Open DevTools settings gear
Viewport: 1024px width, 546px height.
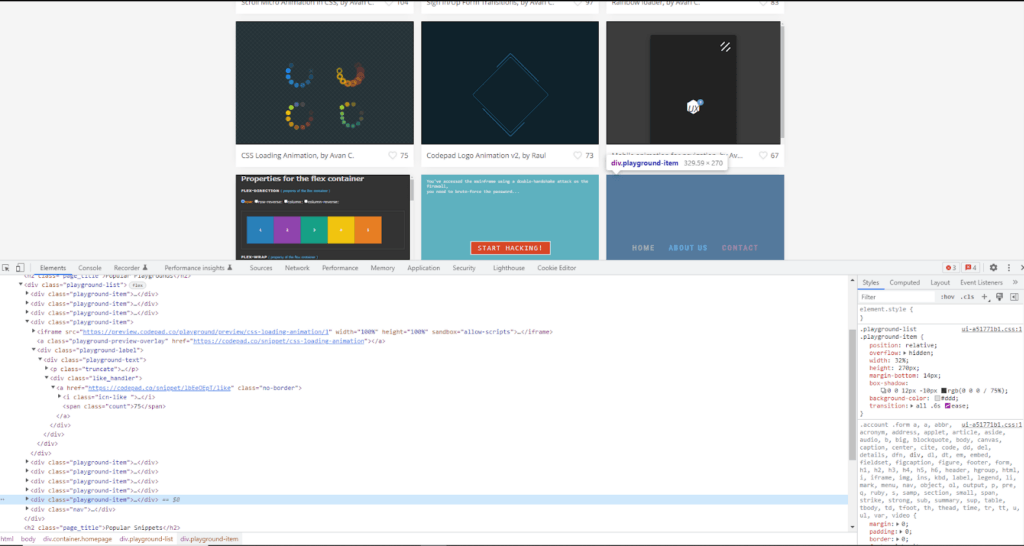[993, 268]
